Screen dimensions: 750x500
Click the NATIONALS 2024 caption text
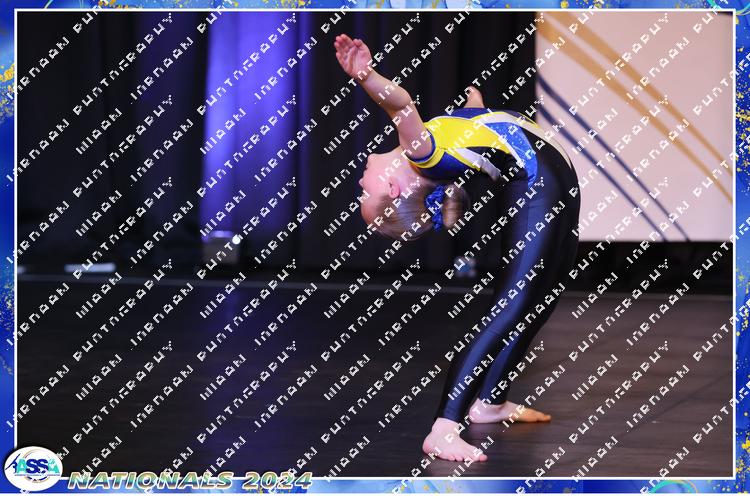(190, 480)
